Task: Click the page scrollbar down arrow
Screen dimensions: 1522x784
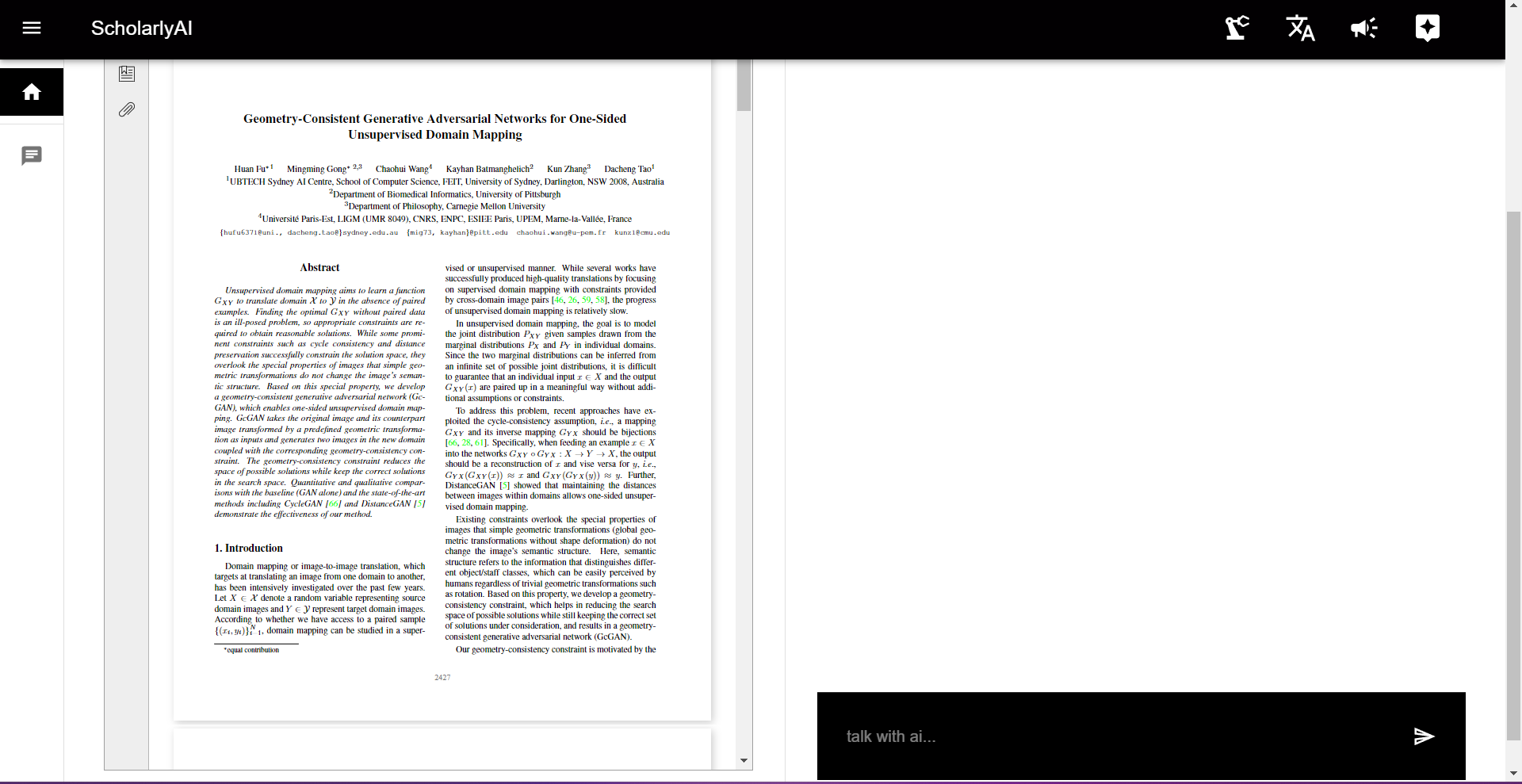Action: (1513, 773)
